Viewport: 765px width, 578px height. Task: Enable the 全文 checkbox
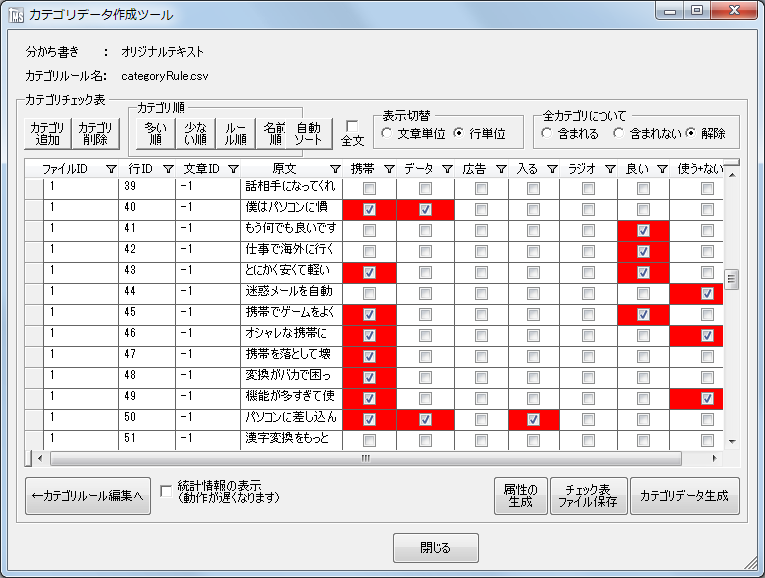coord(352,126)
